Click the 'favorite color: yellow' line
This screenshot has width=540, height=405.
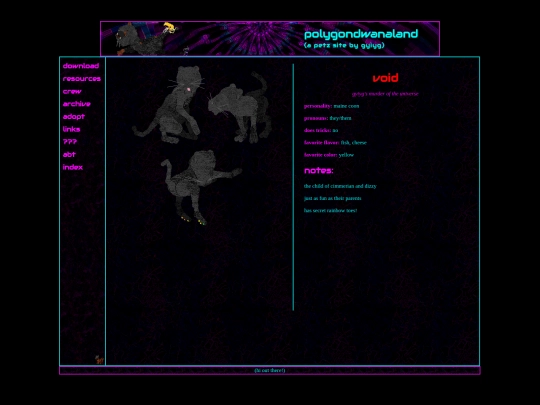(x=329, y=155)
